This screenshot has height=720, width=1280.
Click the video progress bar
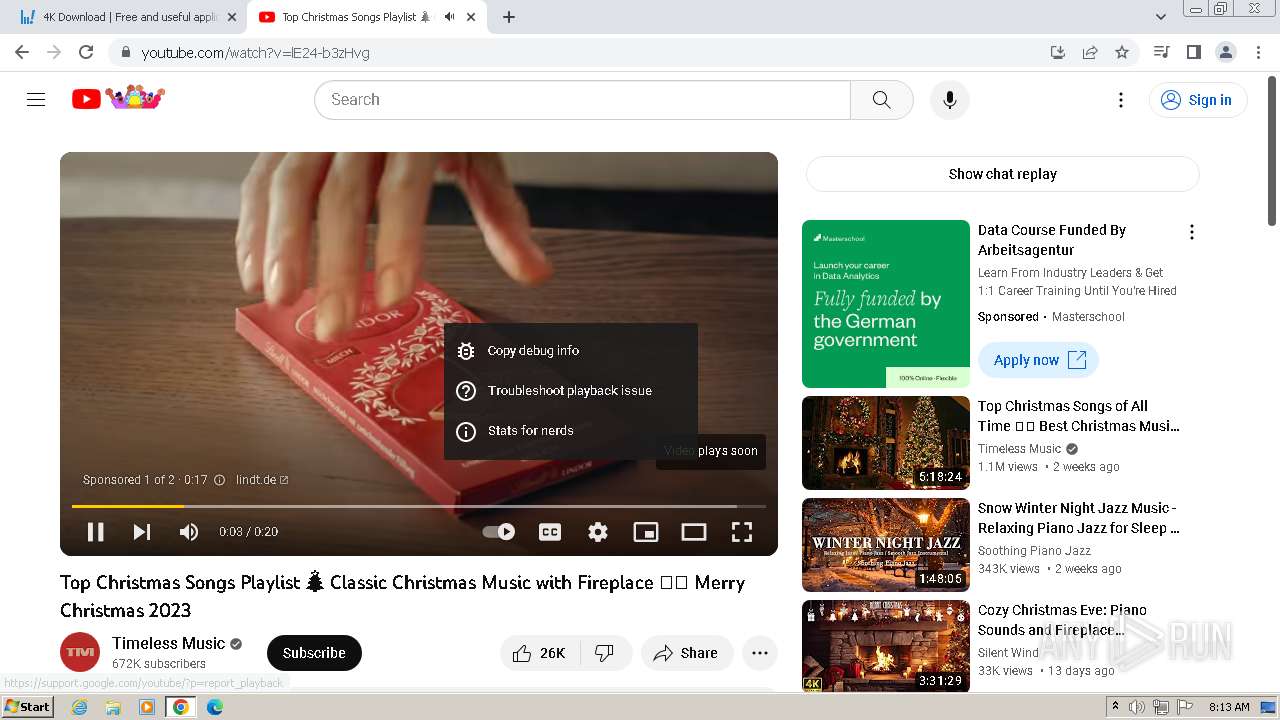(418, 506)
